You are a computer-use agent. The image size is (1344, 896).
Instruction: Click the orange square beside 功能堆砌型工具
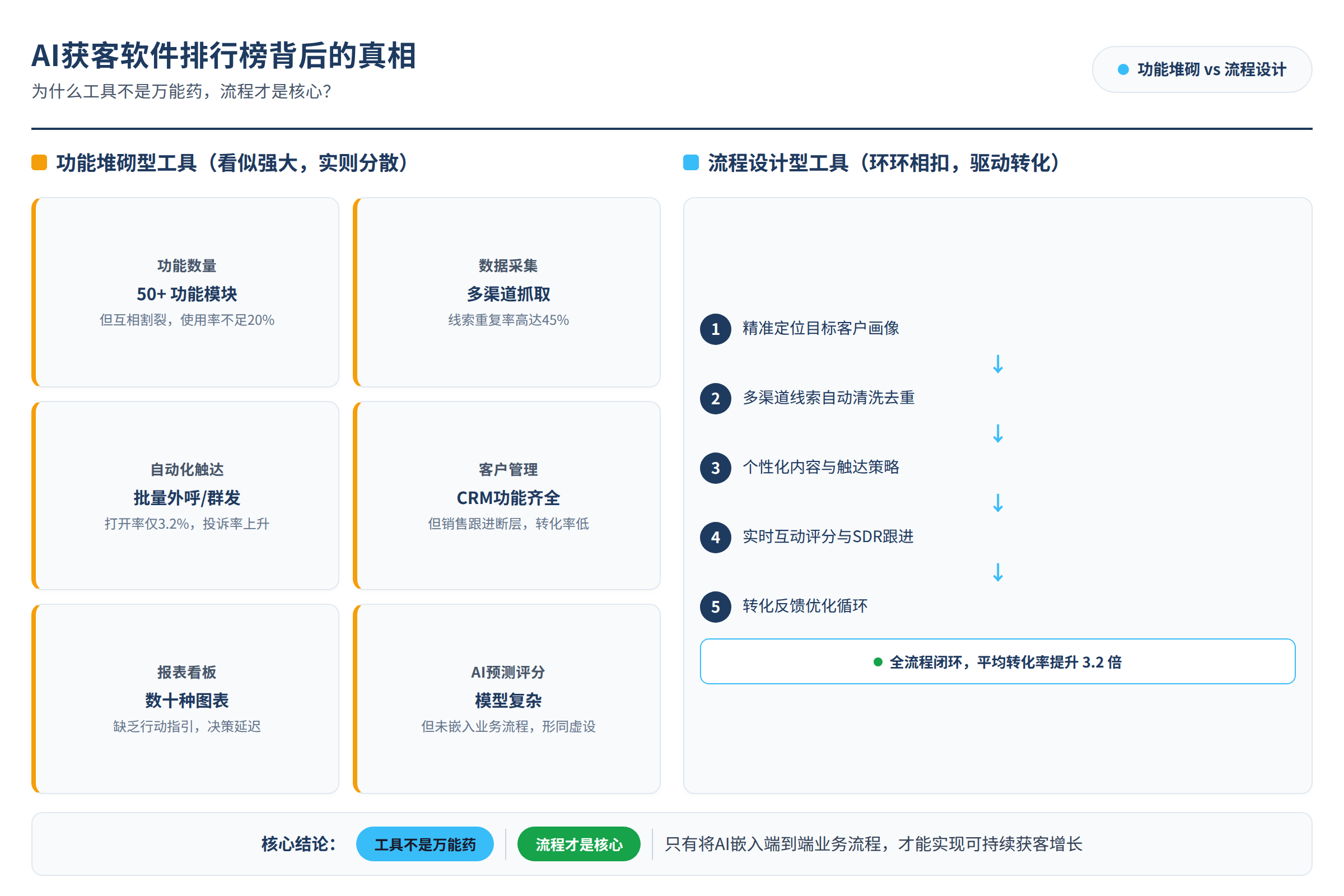(x=39, y=163)
